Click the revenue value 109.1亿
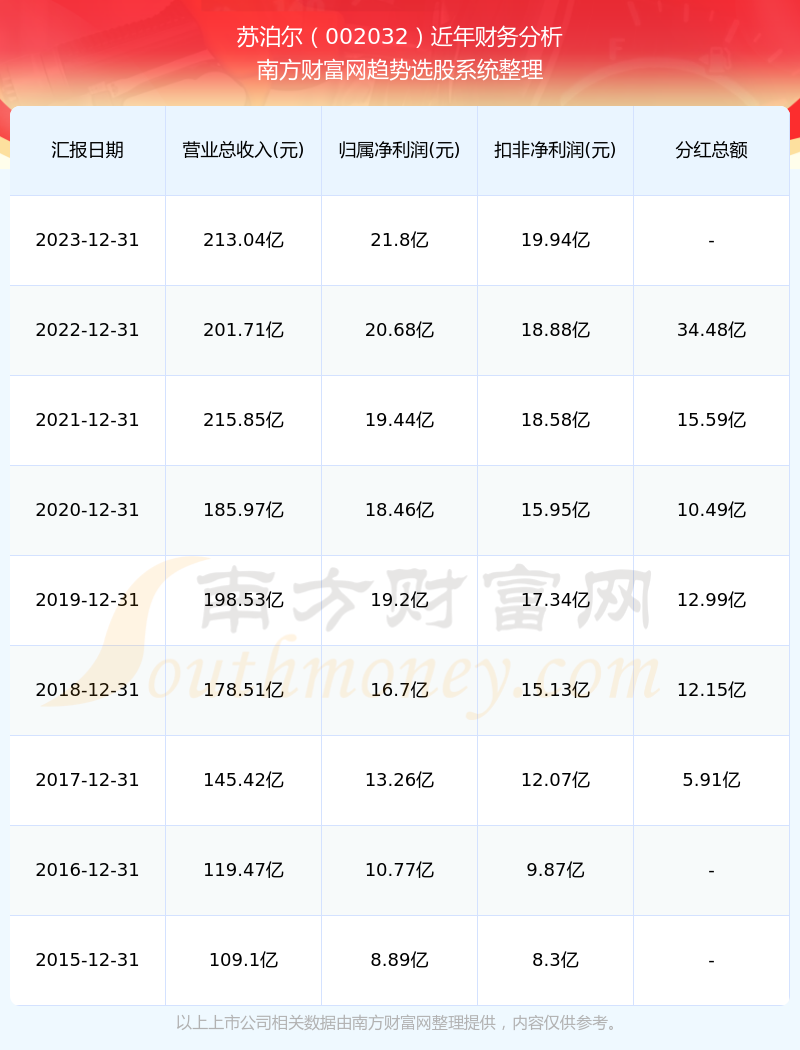This screenshot has width=800, height=1050. (244, 960)
